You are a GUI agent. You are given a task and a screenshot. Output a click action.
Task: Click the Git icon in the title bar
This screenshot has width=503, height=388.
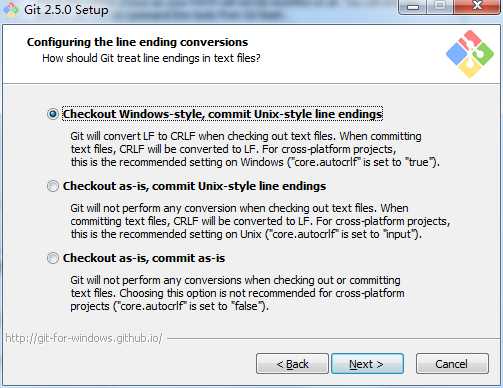click(11, 9)
